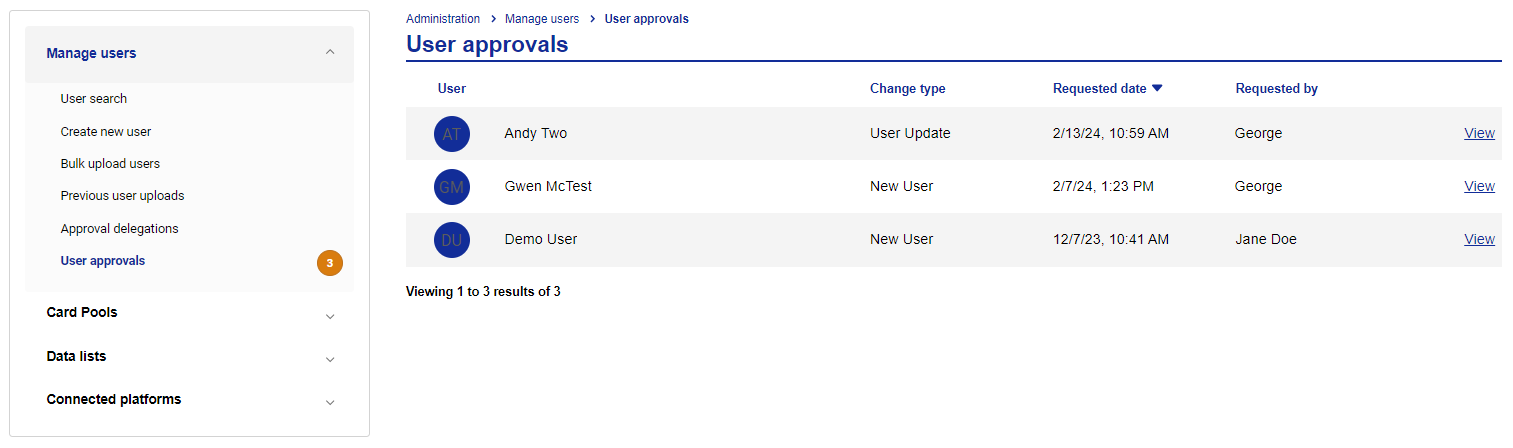Open Previous user uploads
This screenshot has height=448, width=1513.
click(122, 196)
